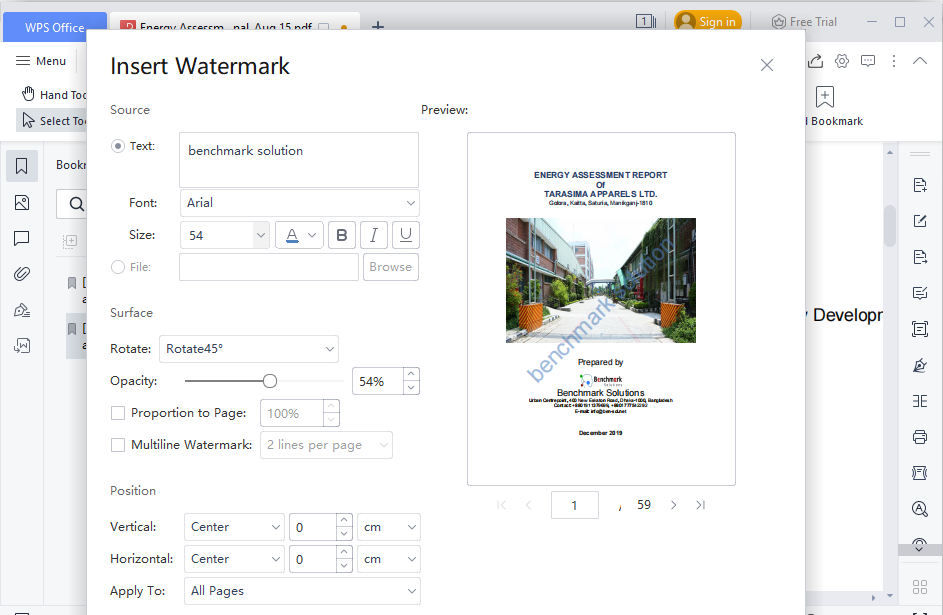This screenshot has height=615, width=943.
Task: Open the signature sidebar panel
Action: tap(22, 310)
